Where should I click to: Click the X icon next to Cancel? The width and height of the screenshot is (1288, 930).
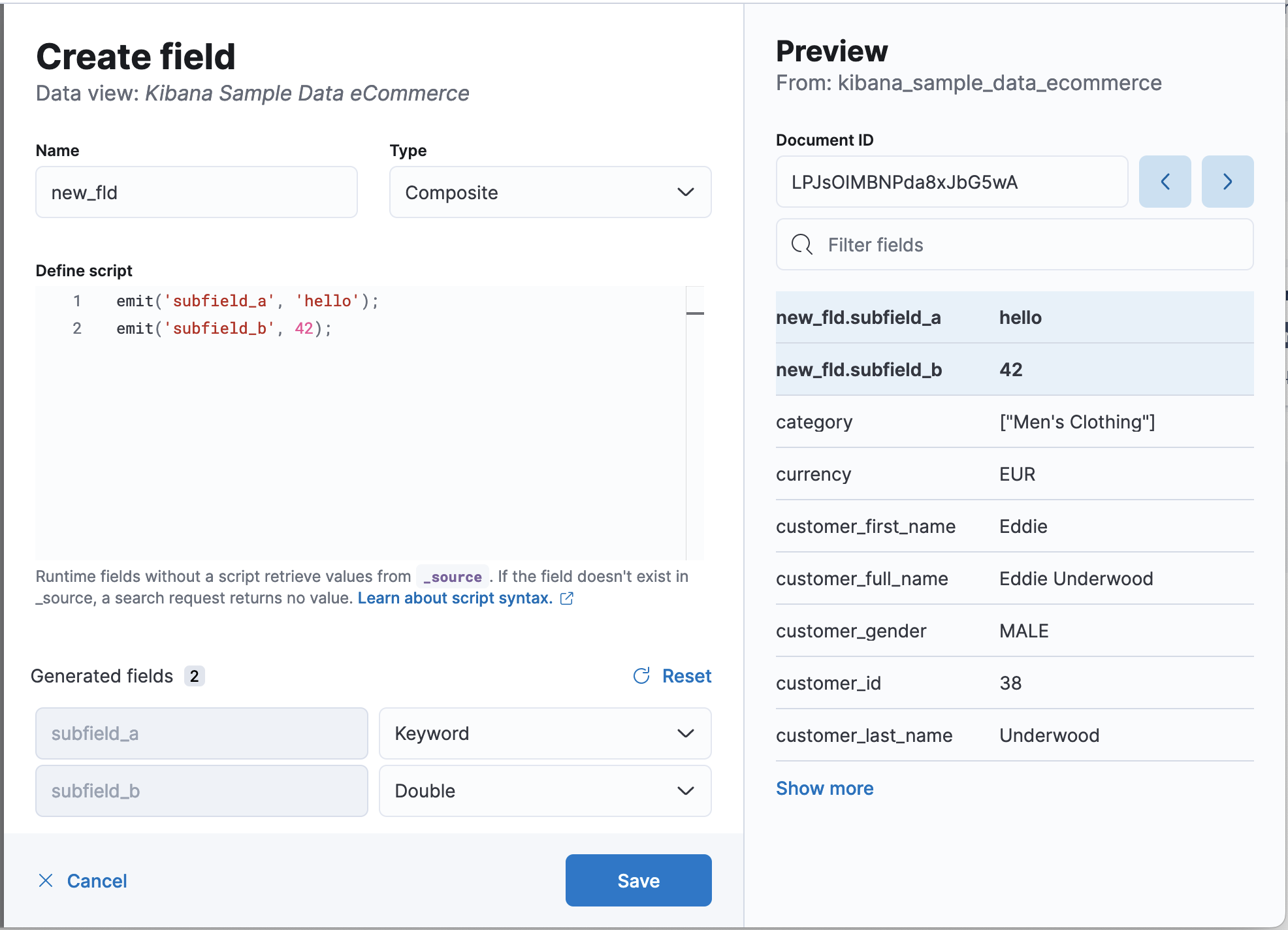(46, 880)
